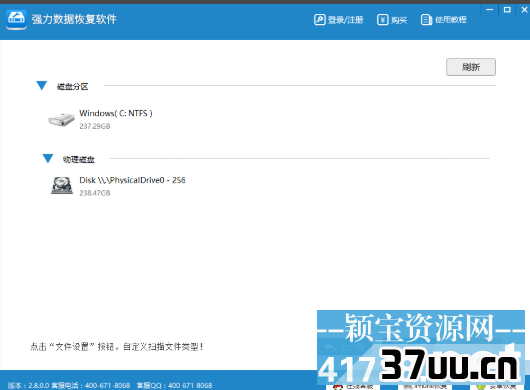Select Windows( C: NTFS ) partition entry
The width and height of the screenshot is (530, 390).
point(116,113)
